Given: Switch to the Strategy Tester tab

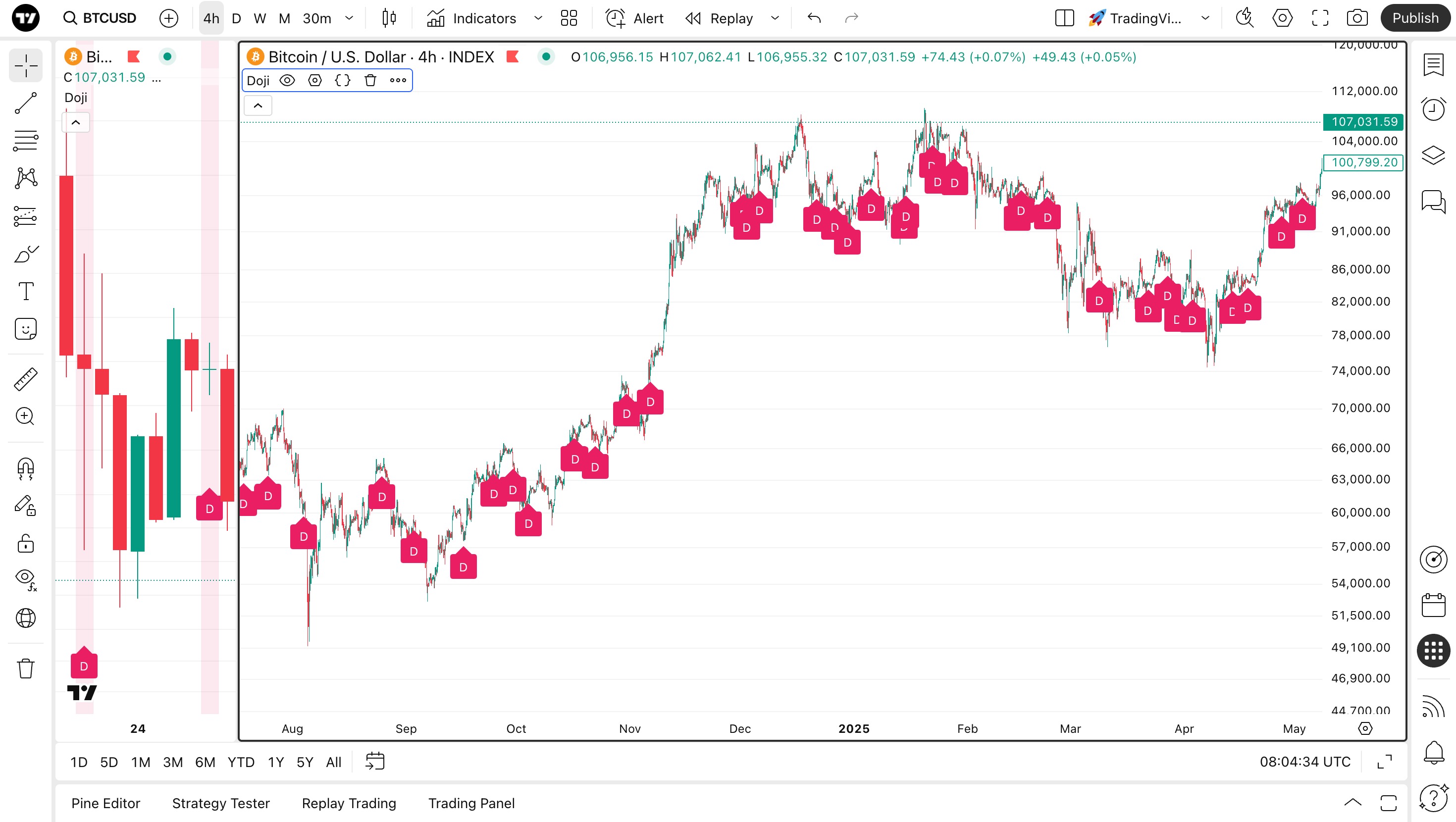Looking at the screenshot, I should click(220, 803).
